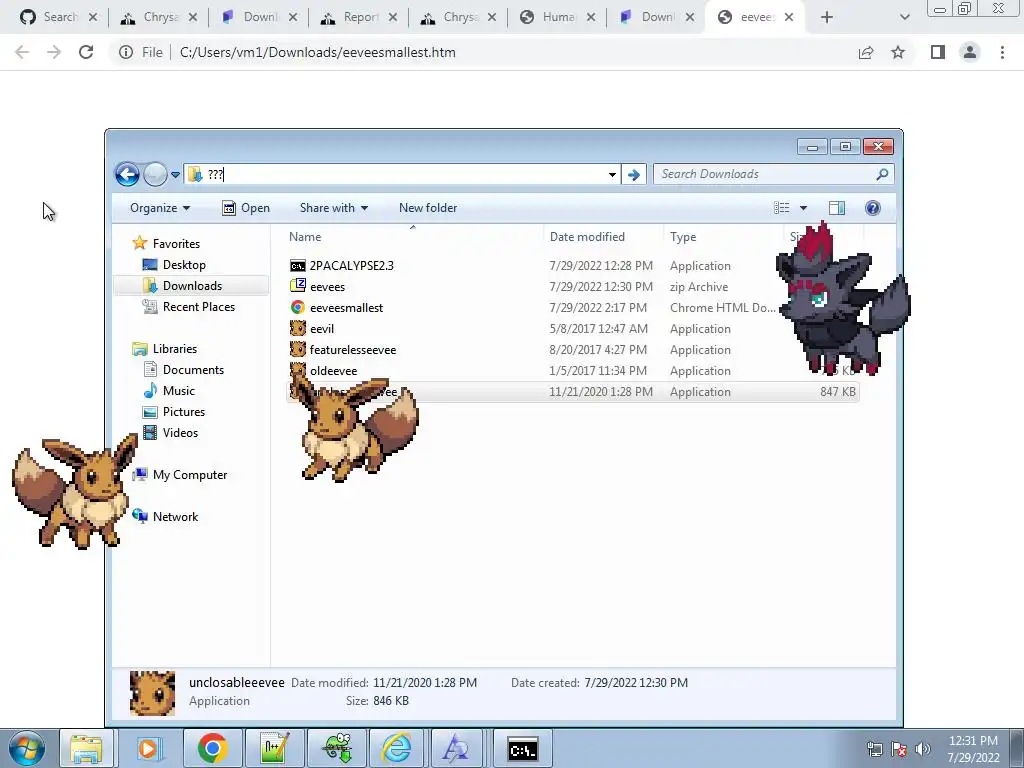Screen dimensions: 1024x768
Task: Open the Pictures library
Action: (184, 411)
